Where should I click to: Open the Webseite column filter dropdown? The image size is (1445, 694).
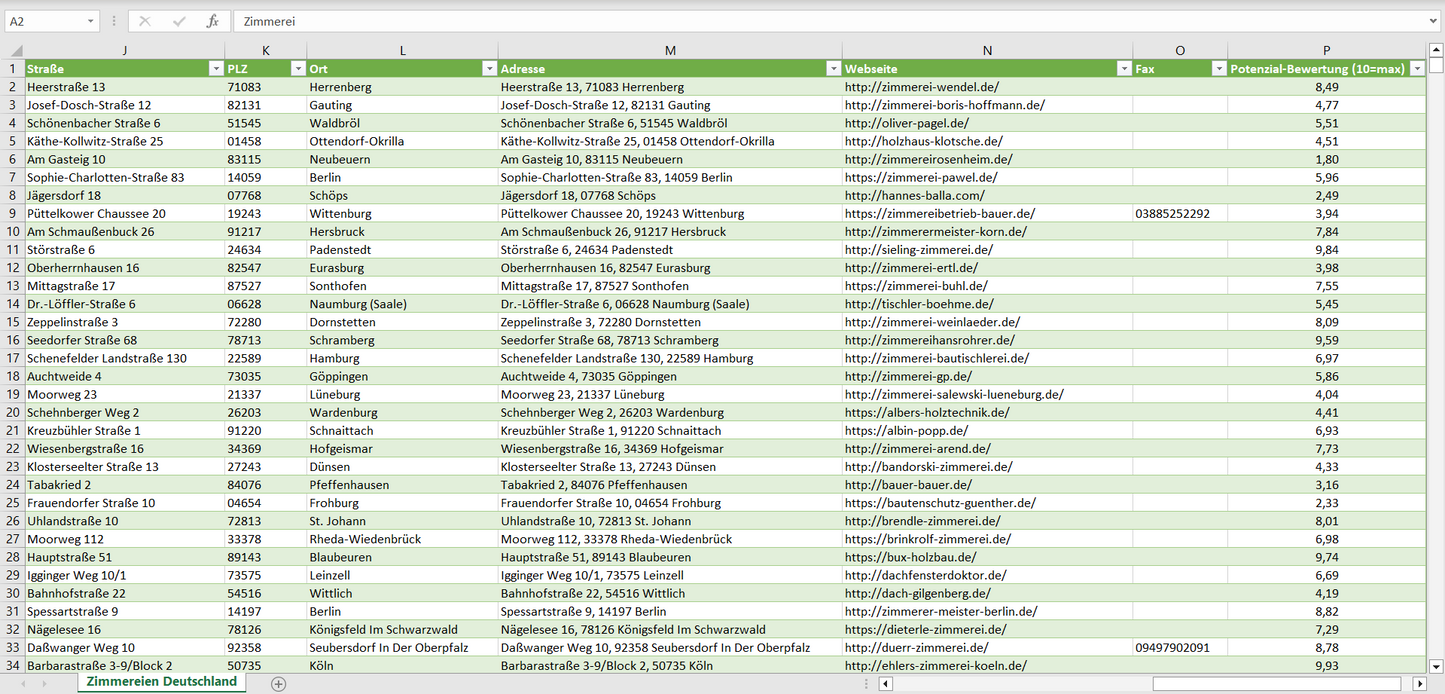click(1123, 69)
